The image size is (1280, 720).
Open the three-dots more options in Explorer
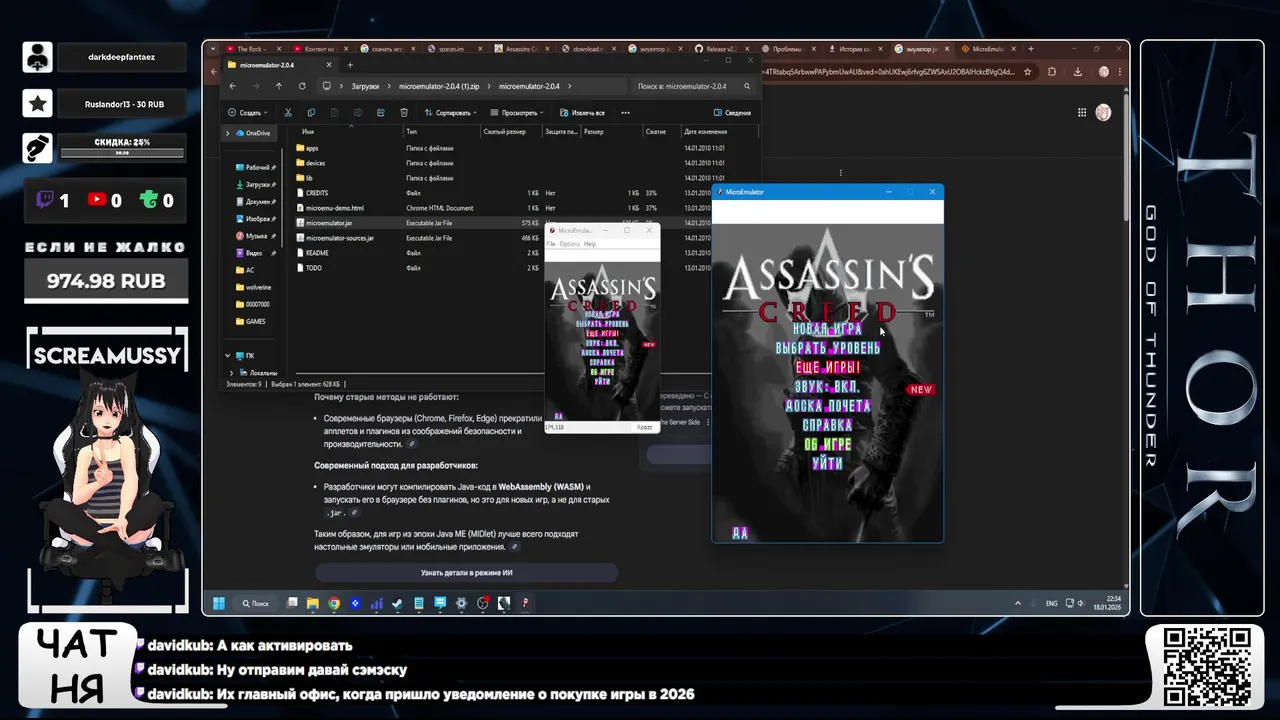pyautogui.click(x=625, y=113)
